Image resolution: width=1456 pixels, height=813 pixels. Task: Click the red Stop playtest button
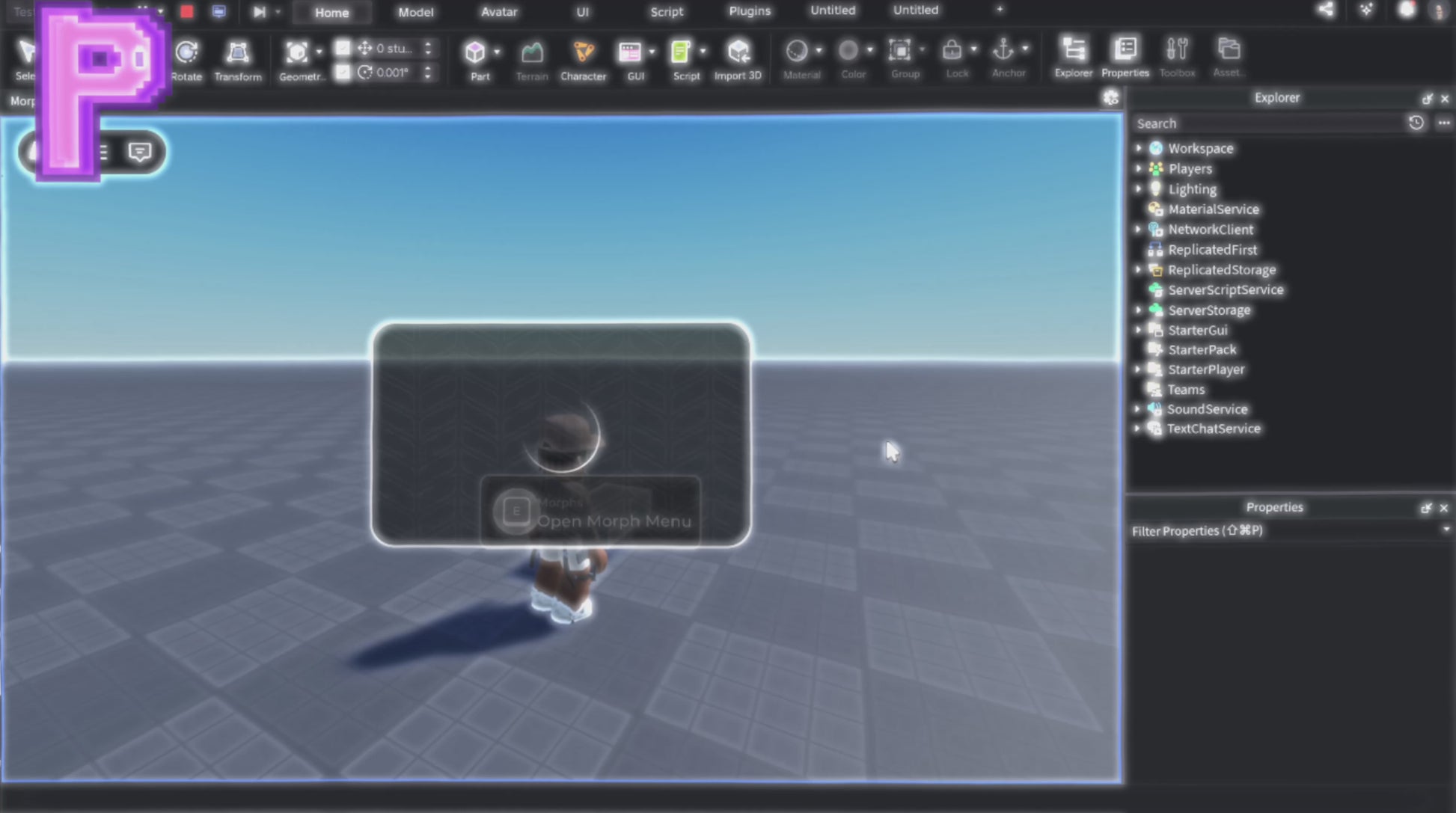187,11
